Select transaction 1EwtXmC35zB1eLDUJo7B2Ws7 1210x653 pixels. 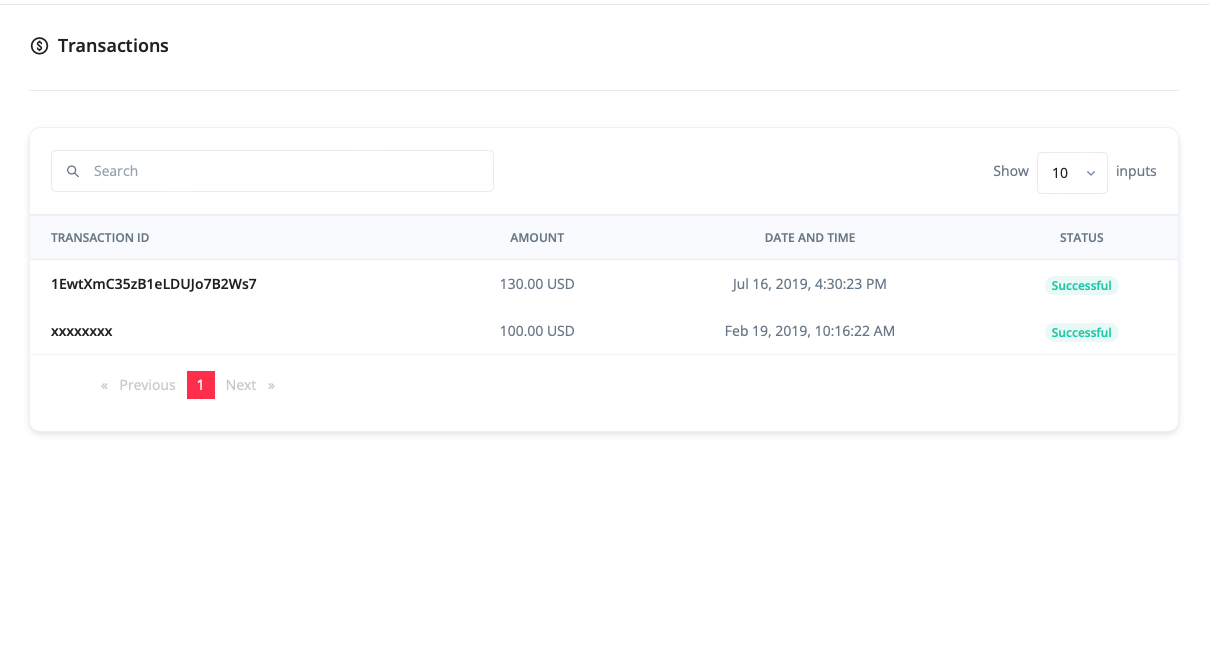pyautogui.click(x=154, y=284)
